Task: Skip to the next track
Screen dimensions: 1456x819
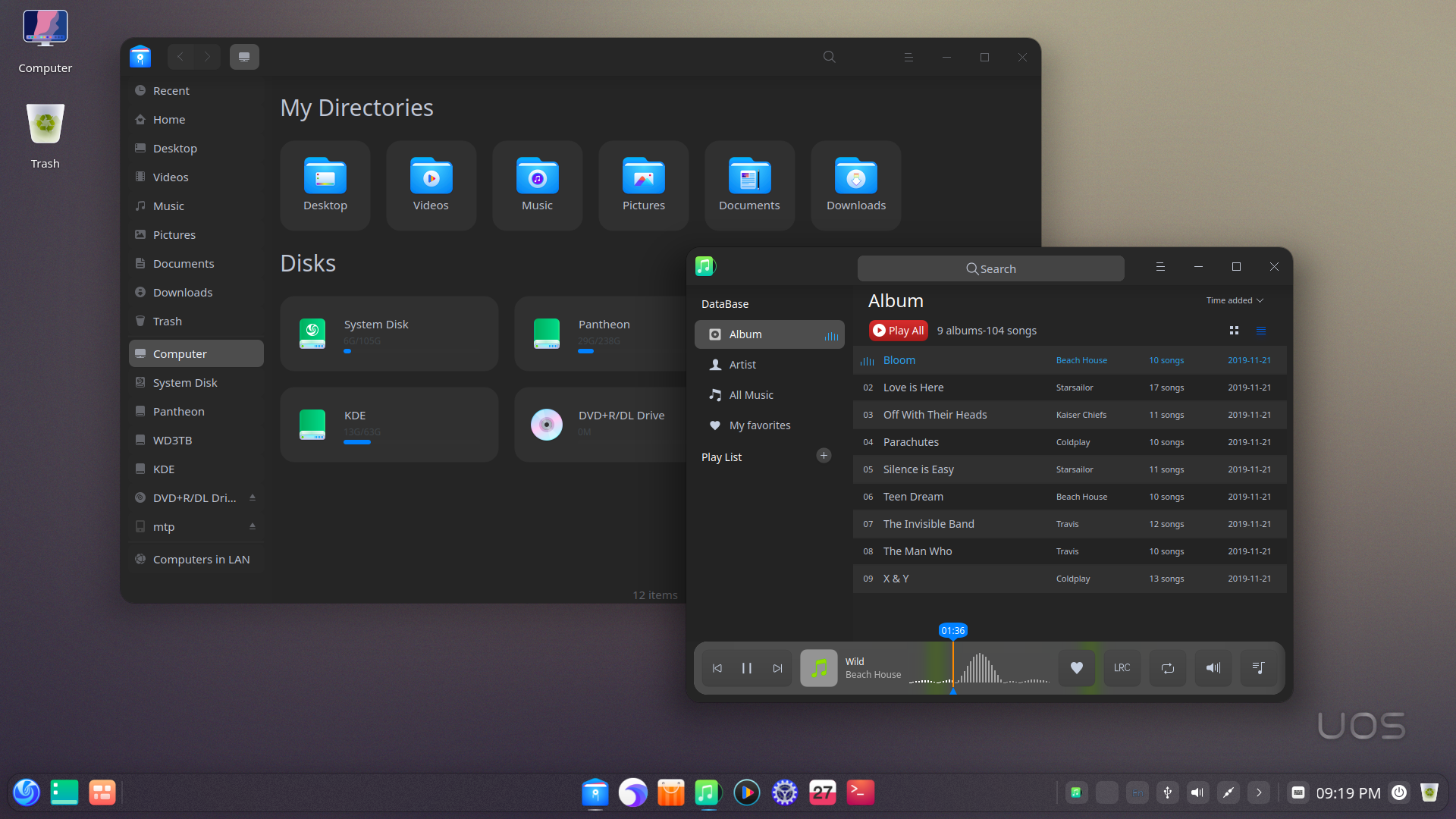Action: click(777, 668)
